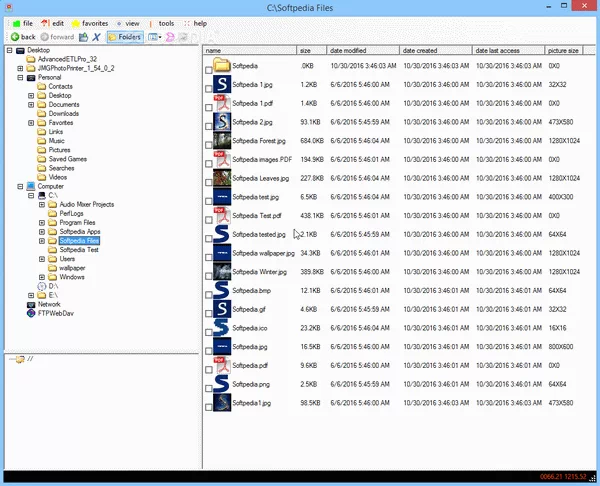The width and height of the screenshot is (600, 486).
Task: Open the tools menu
Action: point(166,22)
